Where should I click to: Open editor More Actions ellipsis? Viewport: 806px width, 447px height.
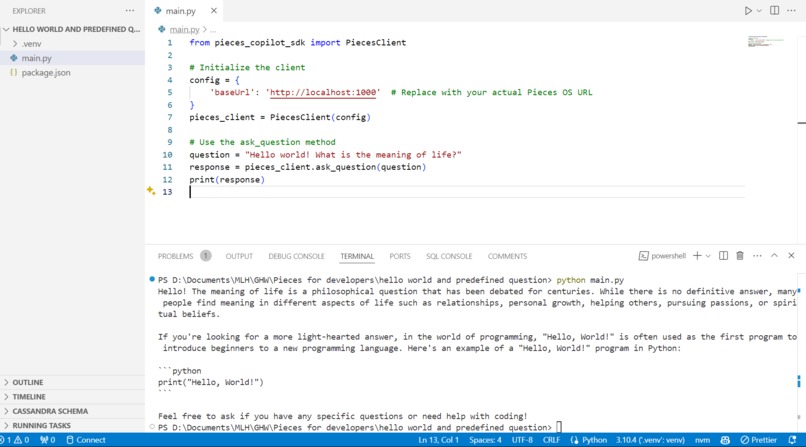click(x=791, y=11)
